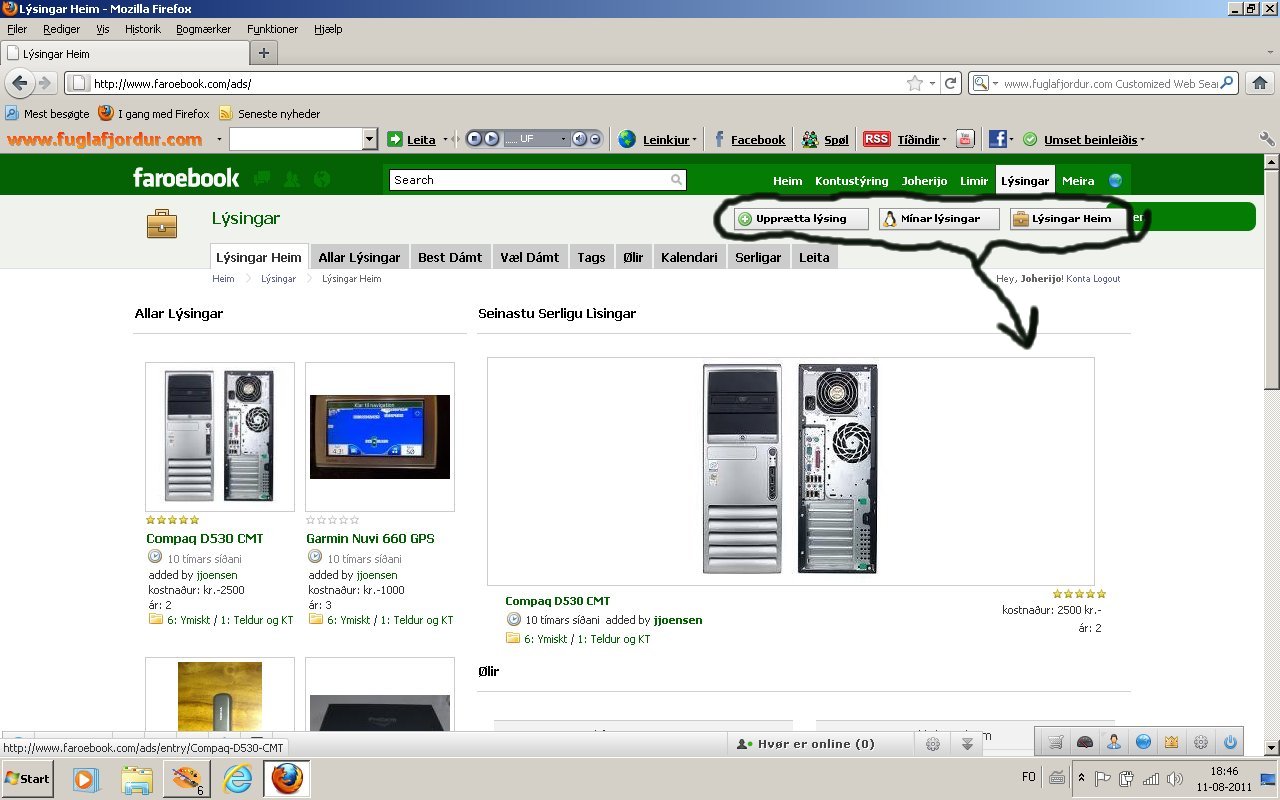Click the RSS icon in the toolbar
Screen dimensions: 1280x800
pyautogui.click(x=876, y=139)
